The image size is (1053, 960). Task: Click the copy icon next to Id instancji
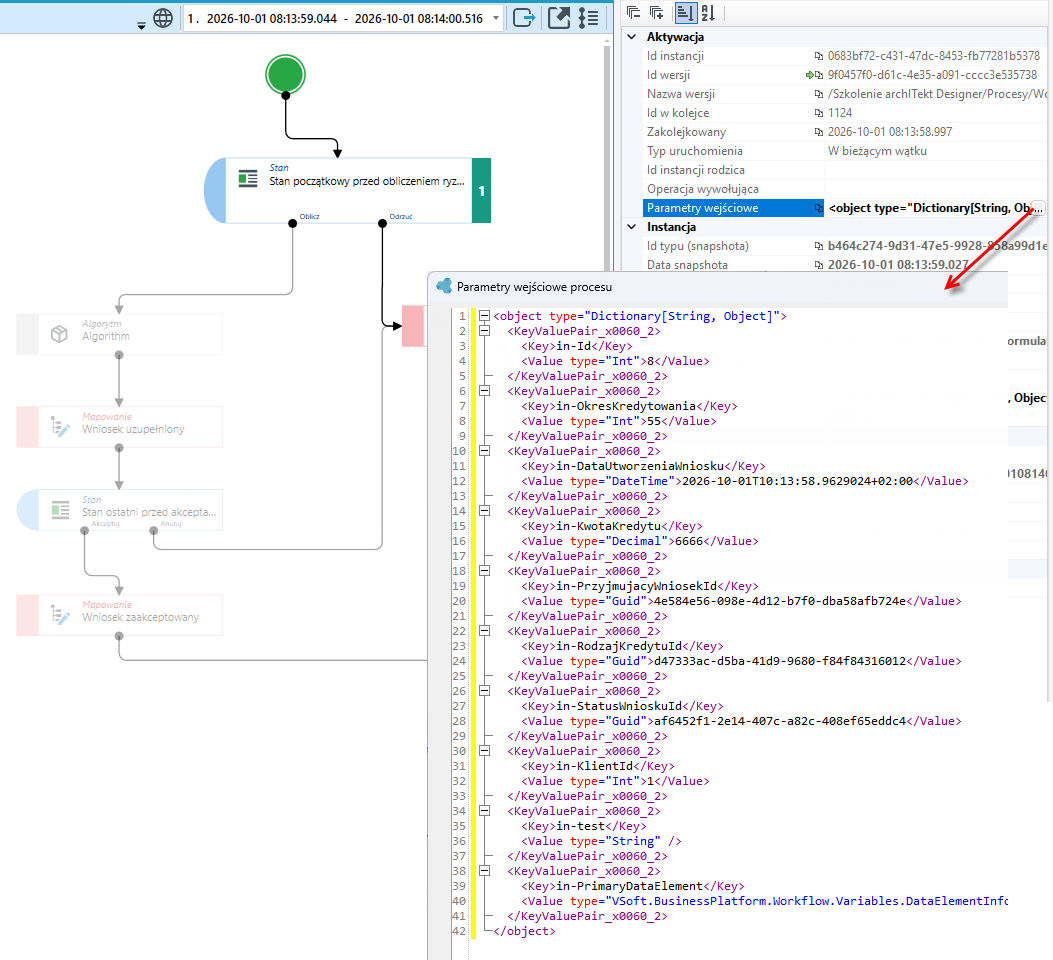(819, 56)
